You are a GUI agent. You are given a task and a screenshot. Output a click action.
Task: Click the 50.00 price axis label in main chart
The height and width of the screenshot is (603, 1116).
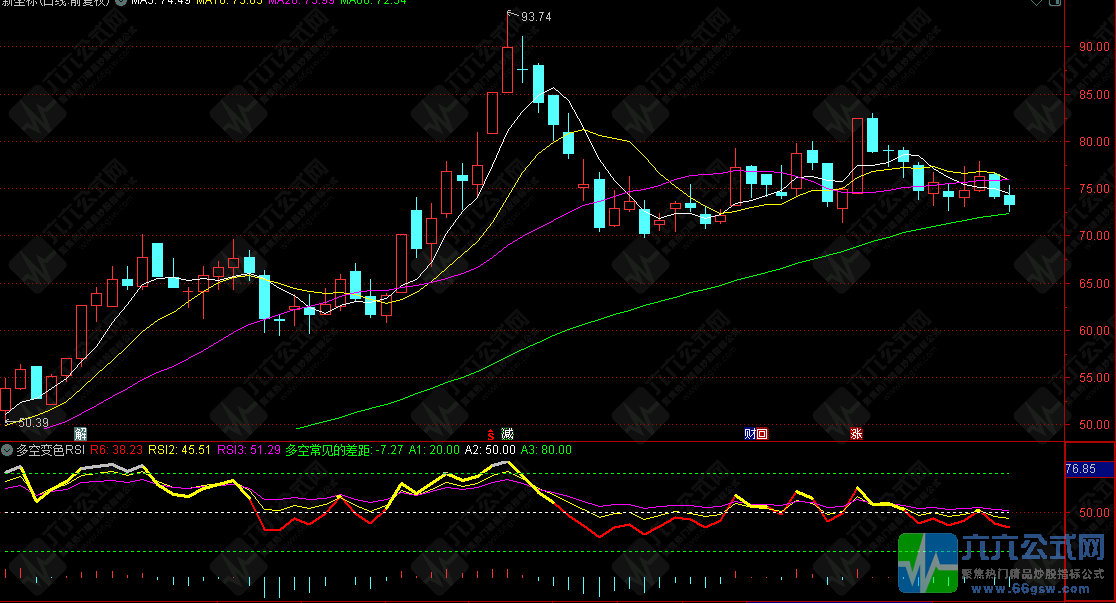pyautogui.click(x=1094, y=425)
